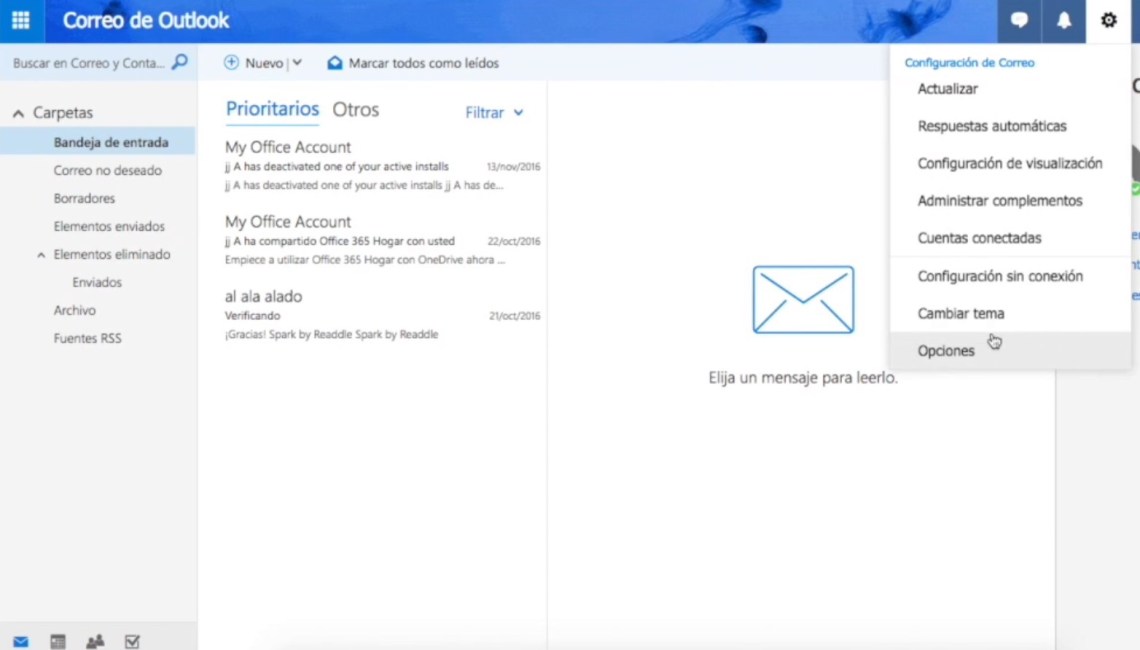Switch to Mail module icon at bottom
1140x650 pixels.
coord(21,641)
